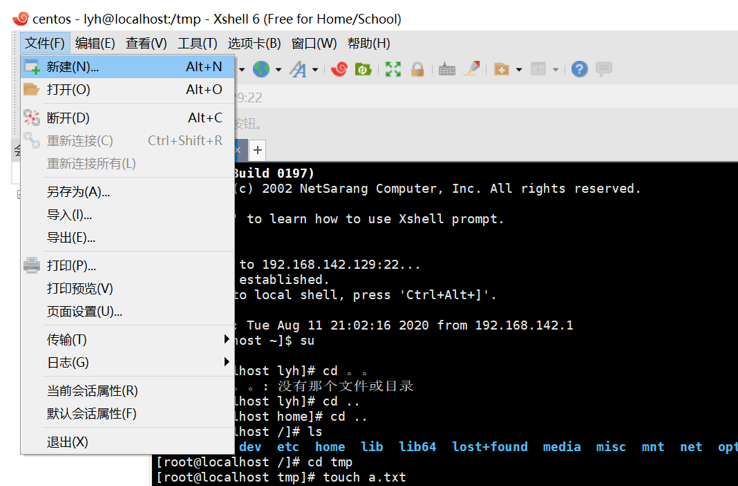Viewport: 738px width, 486px height.
Task: Select 打开(O) menu entry
Action: [x=127, y=89]
